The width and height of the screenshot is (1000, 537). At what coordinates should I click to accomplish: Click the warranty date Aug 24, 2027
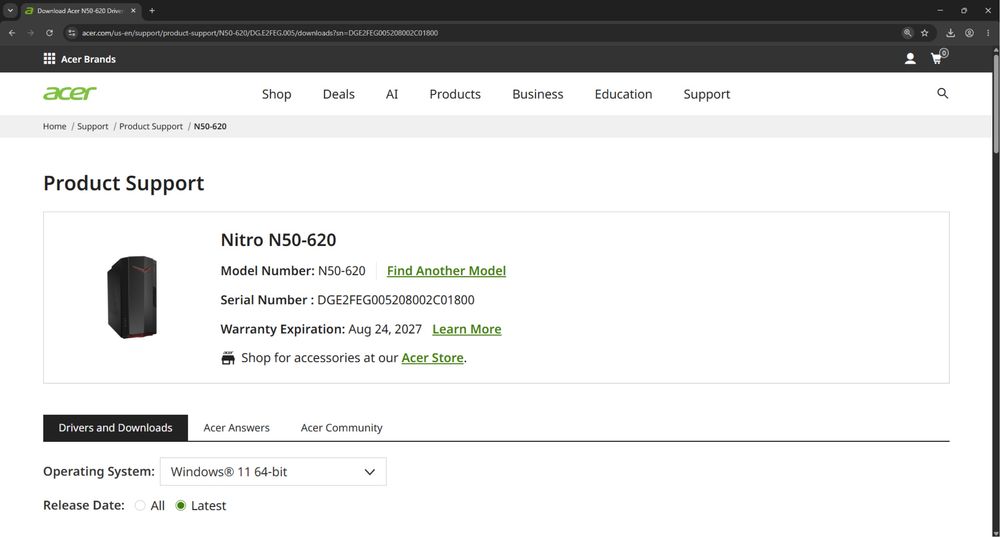pyautogui.click(x=385, y=329)
